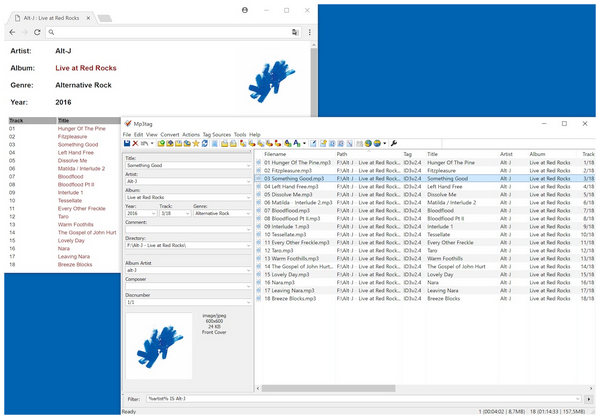This screenshot has width=600, height=419.
Task: Open the Tessellate link in the browser track list
Action: [70, 201]
